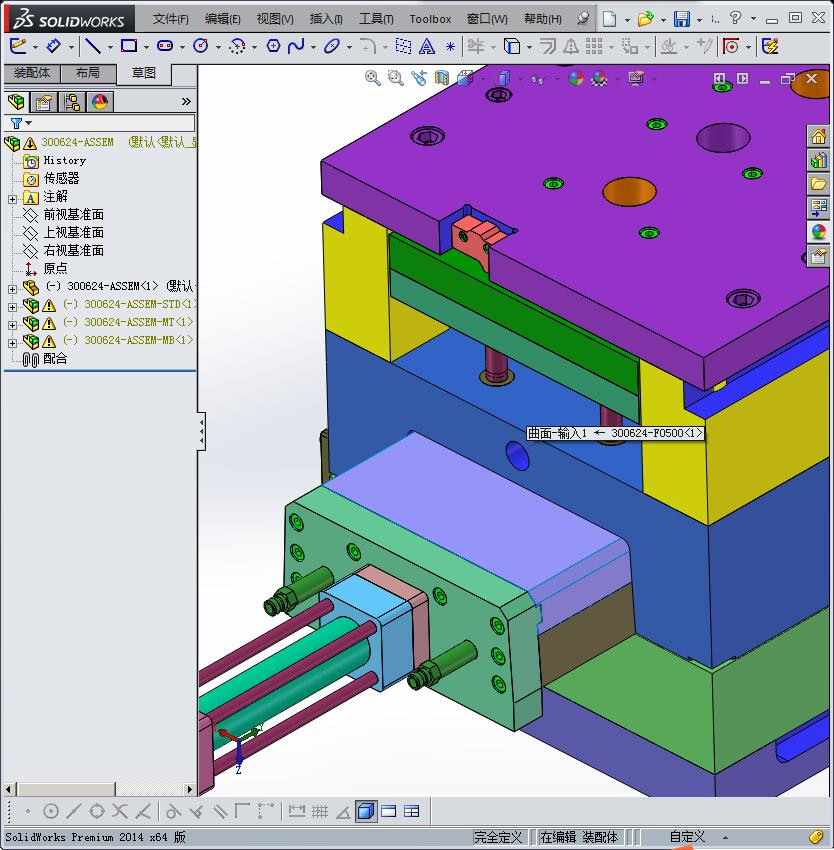
Task: Open the 编辑(E) menu
Action: coord(222,19)
